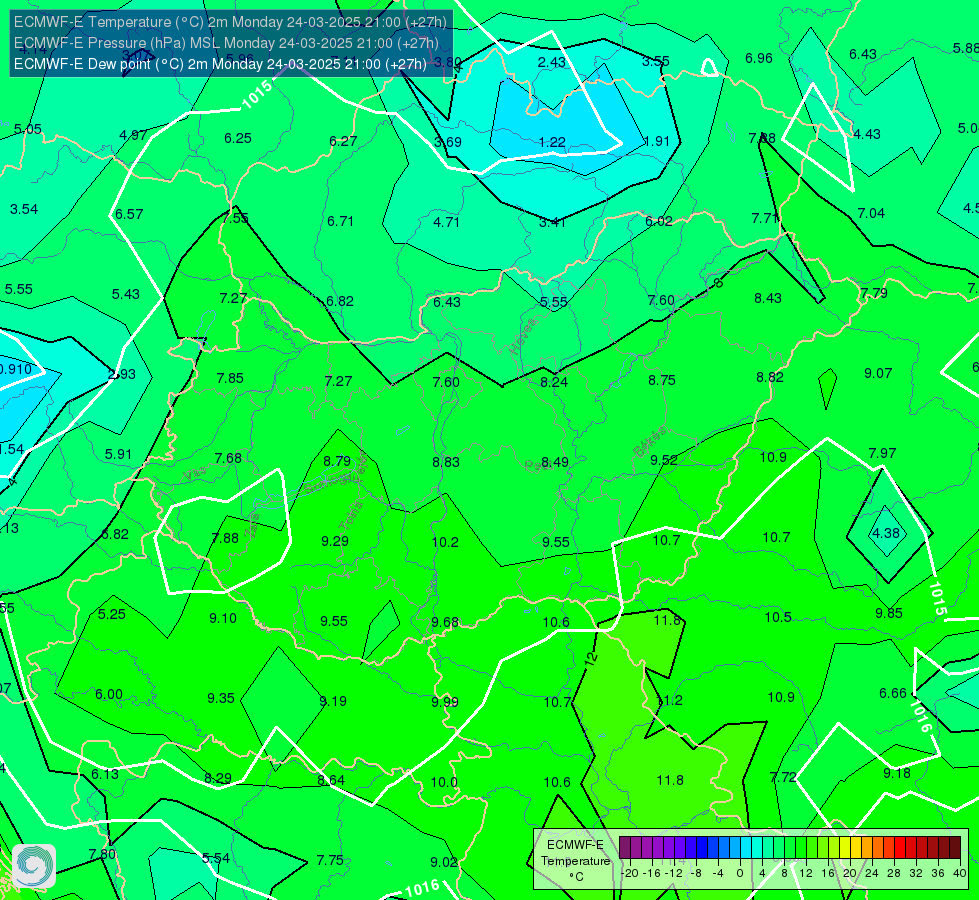Select the ECMWF-E Dew point 2m layer line
The image size is (979, 900).
pos(220,64)
